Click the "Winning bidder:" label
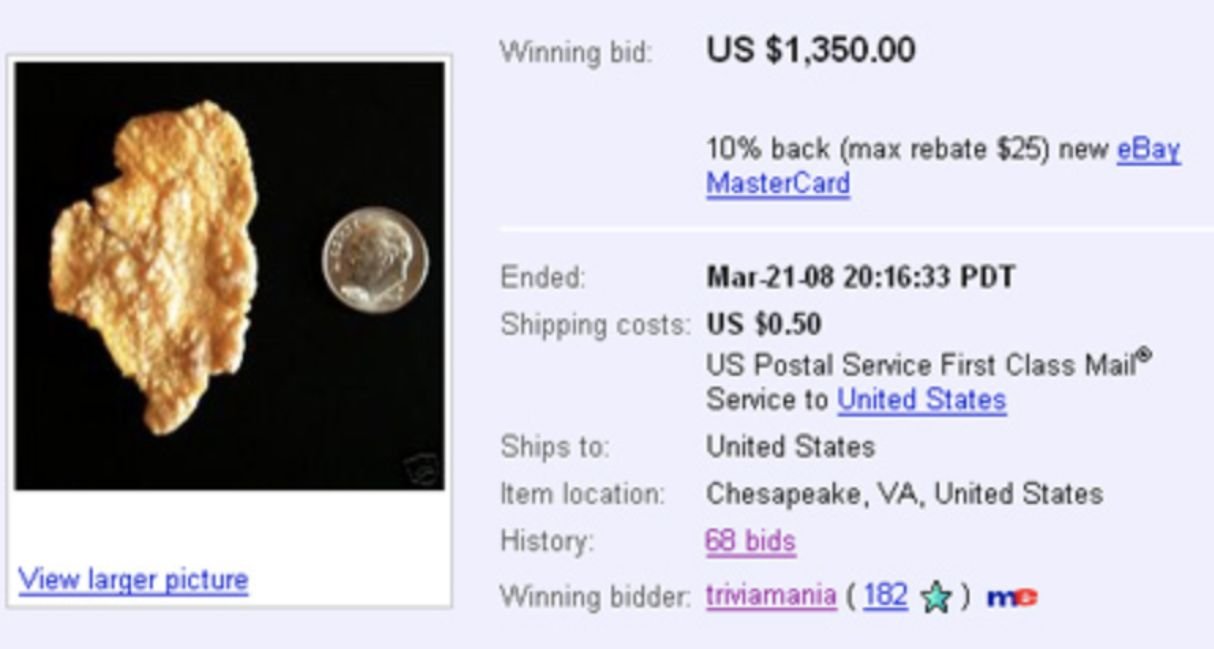 tap(594, 597)
